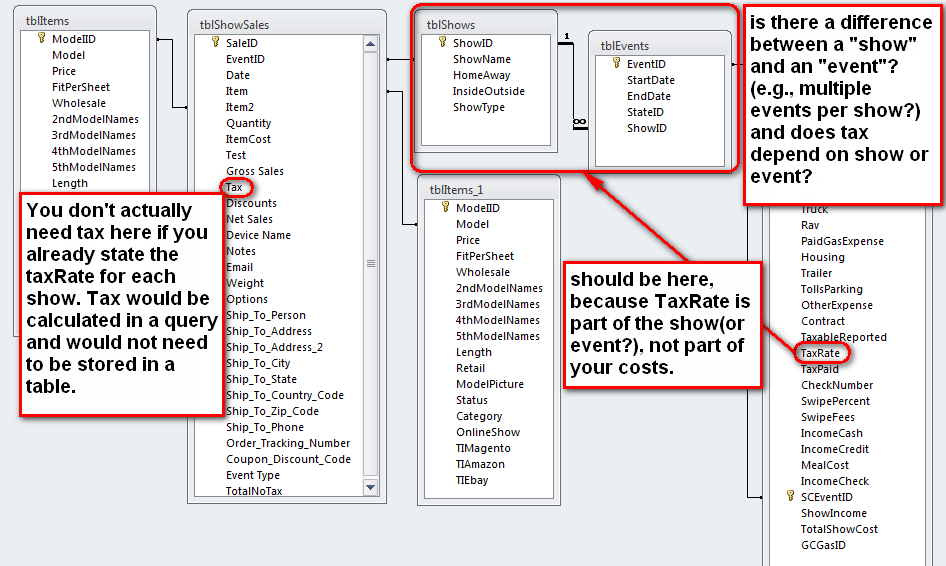Select the ShowName field in tblShows

coord(481,59)
